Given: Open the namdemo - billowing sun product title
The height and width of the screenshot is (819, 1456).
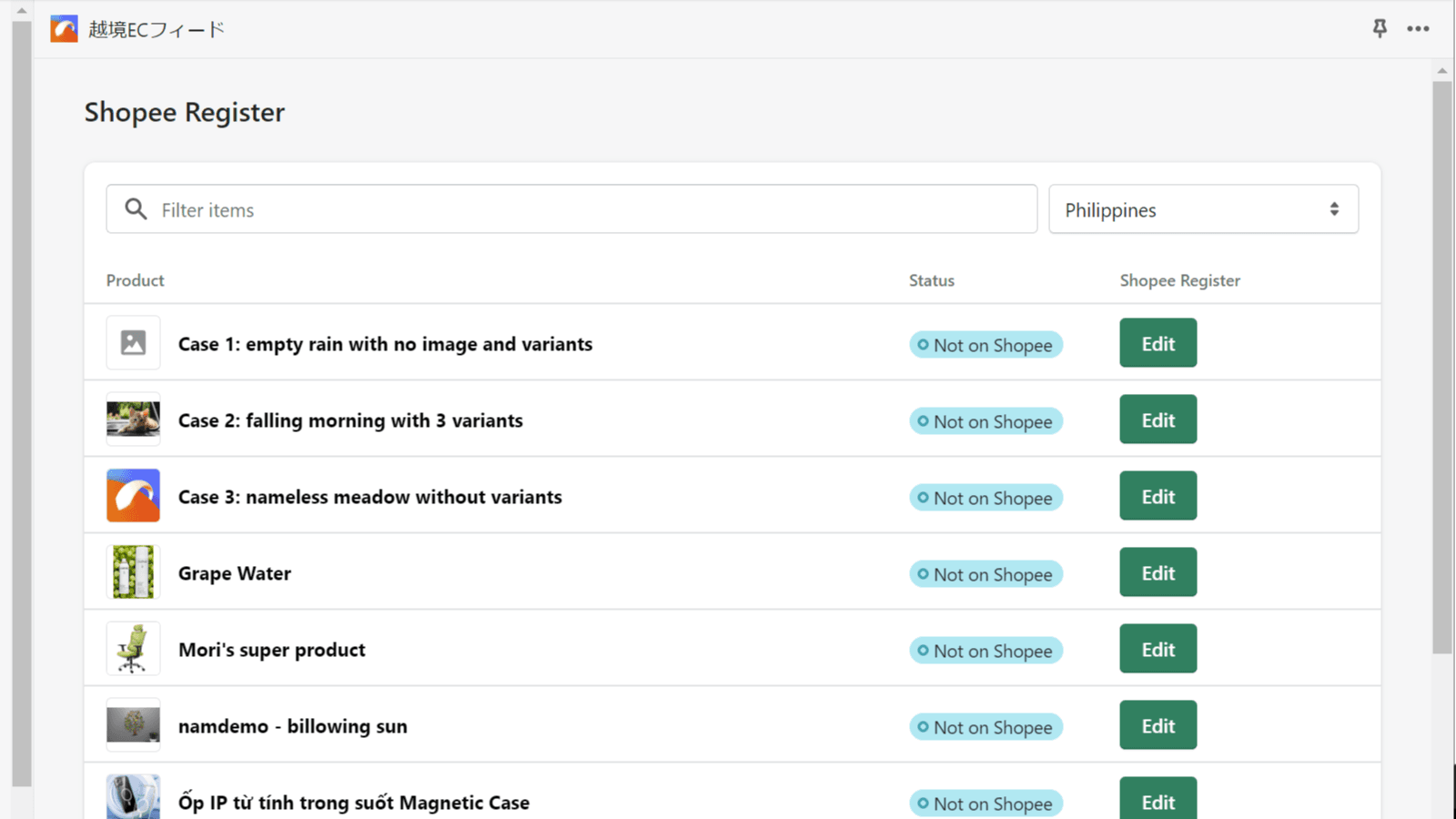Looking at the screenshot, I should [292, 726].
